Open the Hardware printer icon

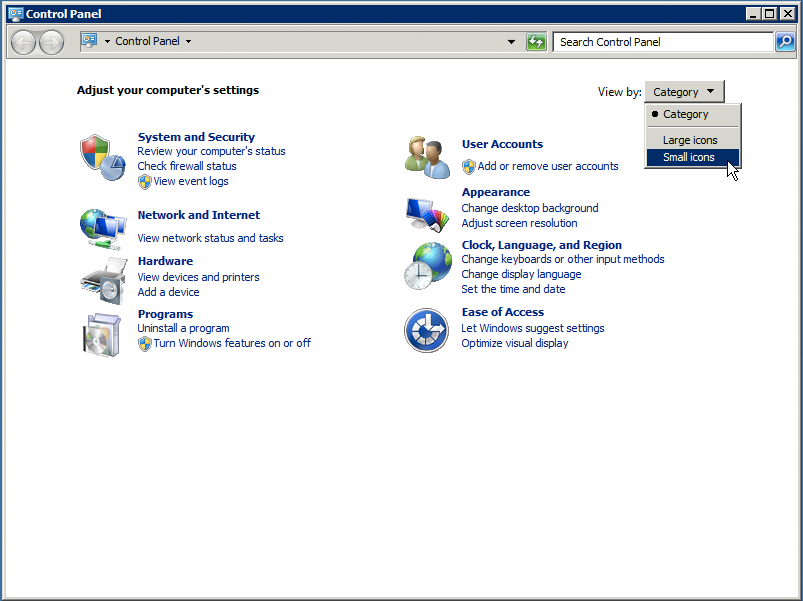104,281
